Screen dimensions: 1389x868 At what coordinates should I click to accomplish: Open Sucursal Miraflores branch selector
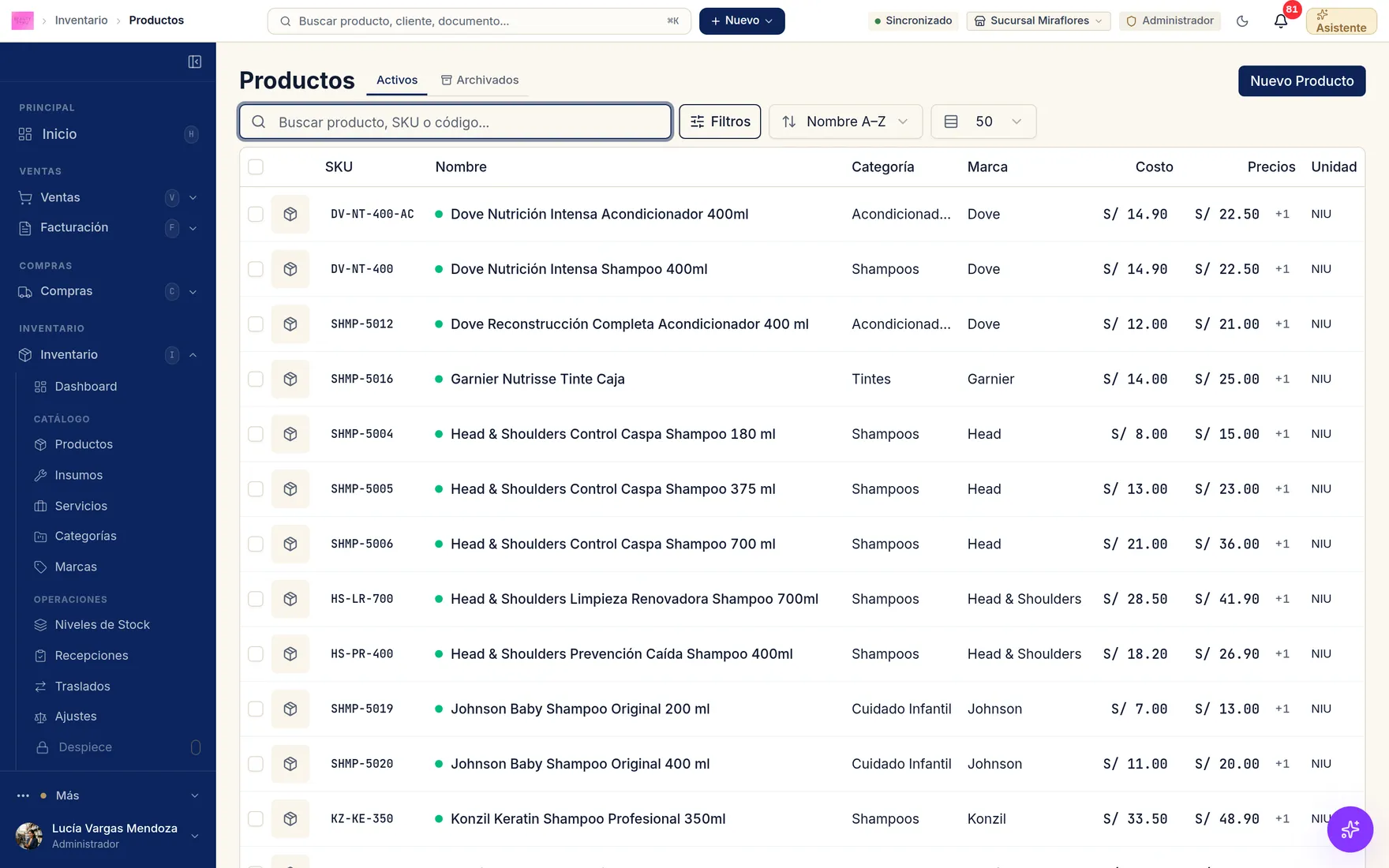pos(1038,21)
